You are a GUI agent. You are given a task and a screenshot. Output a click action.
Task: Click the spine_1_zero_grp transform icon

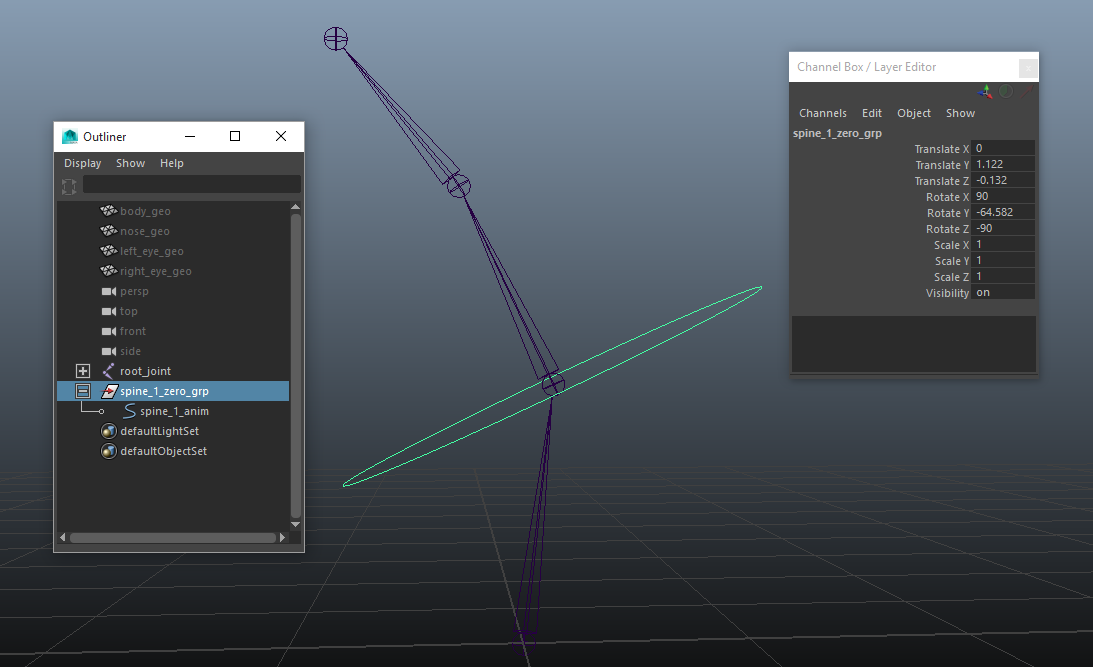[109, 391]
